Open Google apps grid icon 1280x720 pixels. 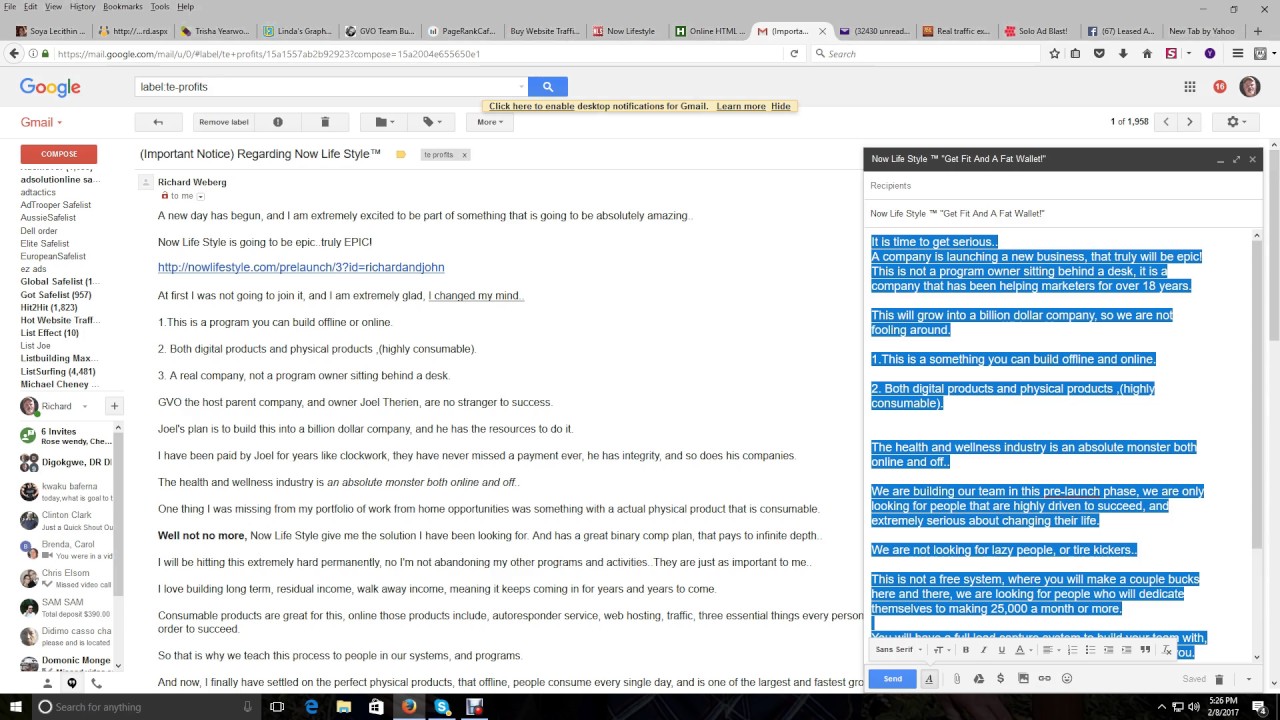click(1190, 87)
